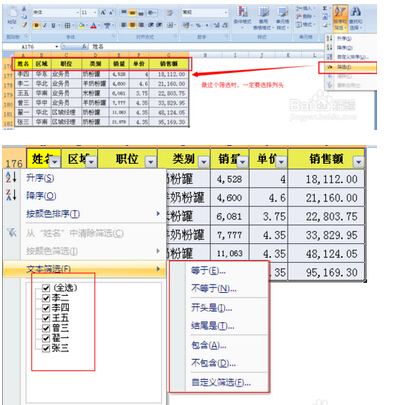Uncheck the 张三 checkbox
The image size is (408, 405).
point(46,348)
